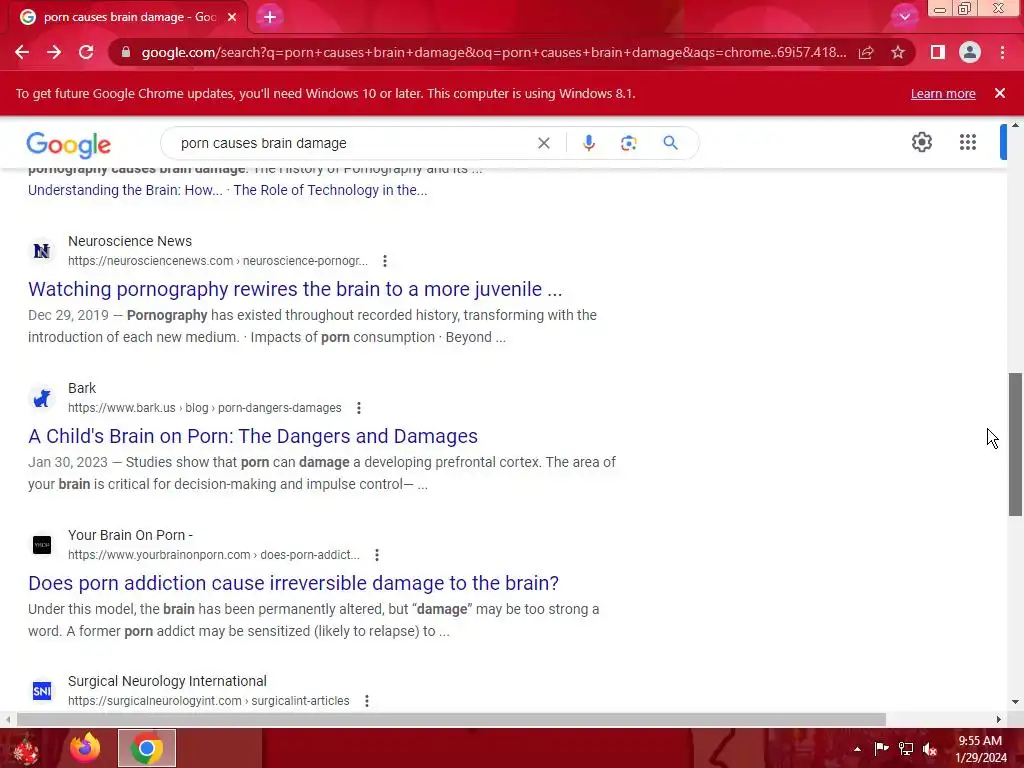The image size is (1024, 768).
Task: Bookmark this page with the star
Action: [898, 52]
